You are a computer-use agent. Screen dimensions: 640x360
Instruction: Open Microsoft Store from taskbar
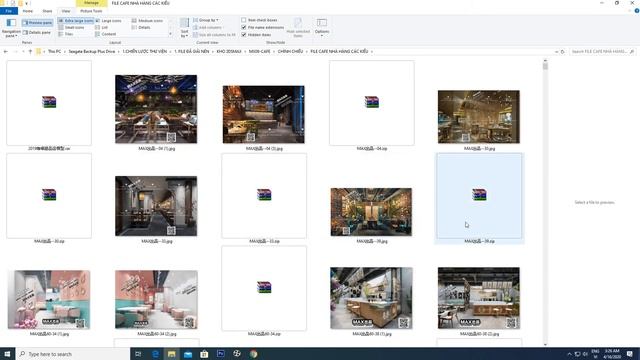(204, 354)
